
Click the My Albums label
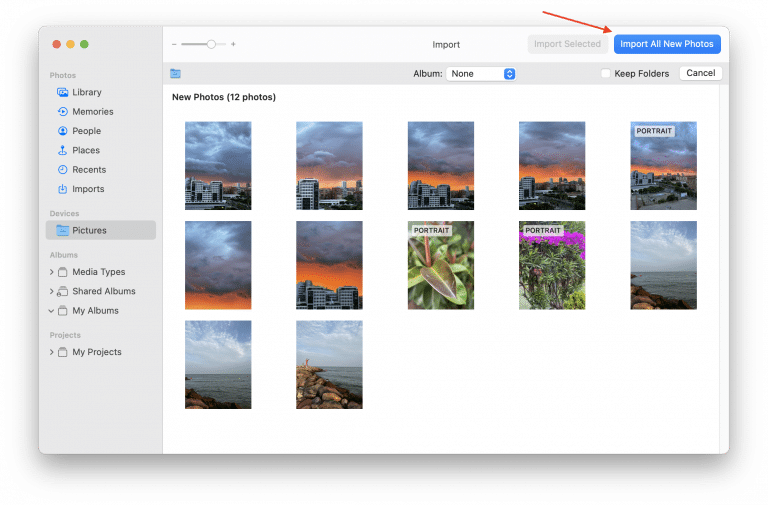click(x=96, y=311)
